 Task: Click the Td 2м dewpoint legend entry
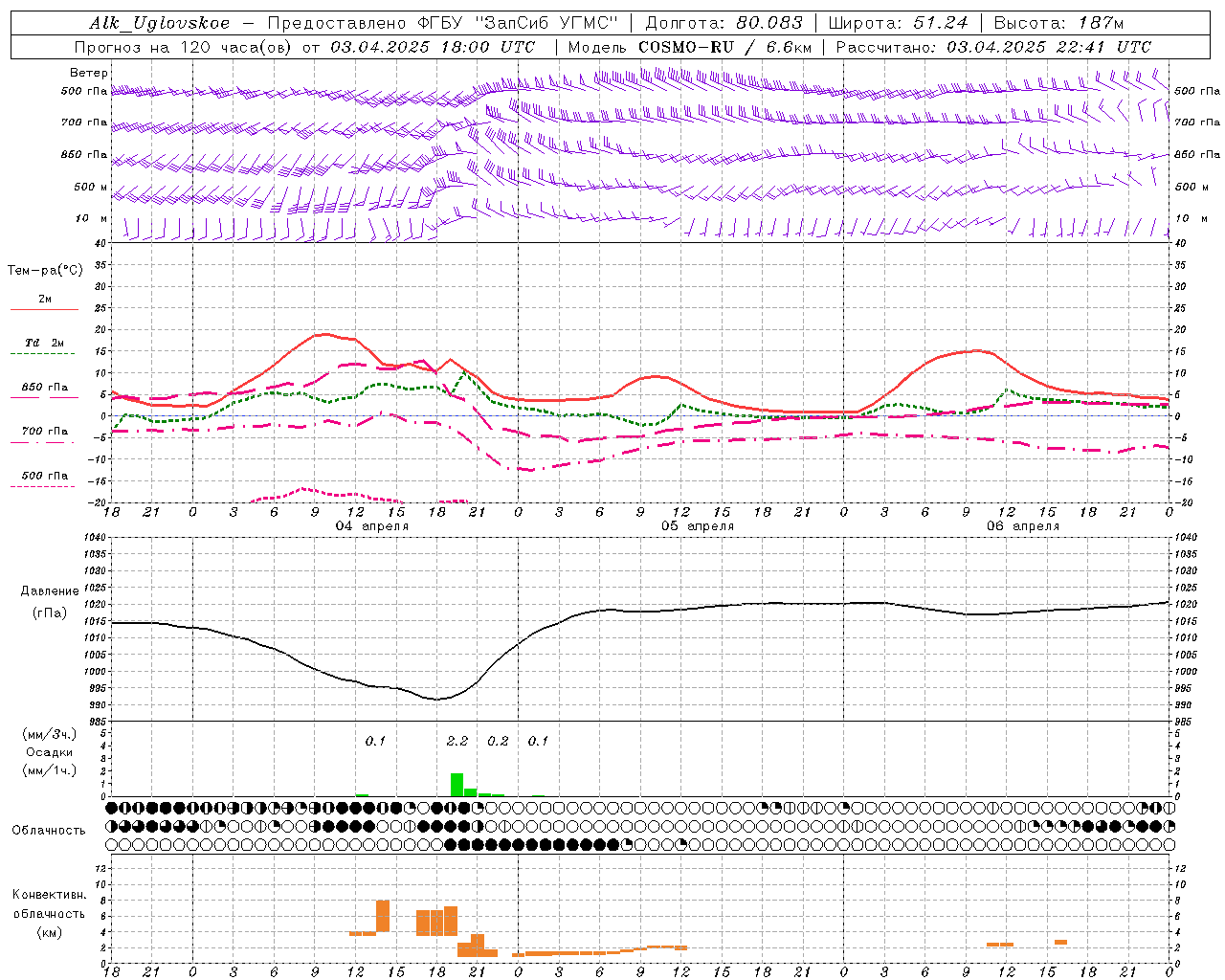point(44,345)
